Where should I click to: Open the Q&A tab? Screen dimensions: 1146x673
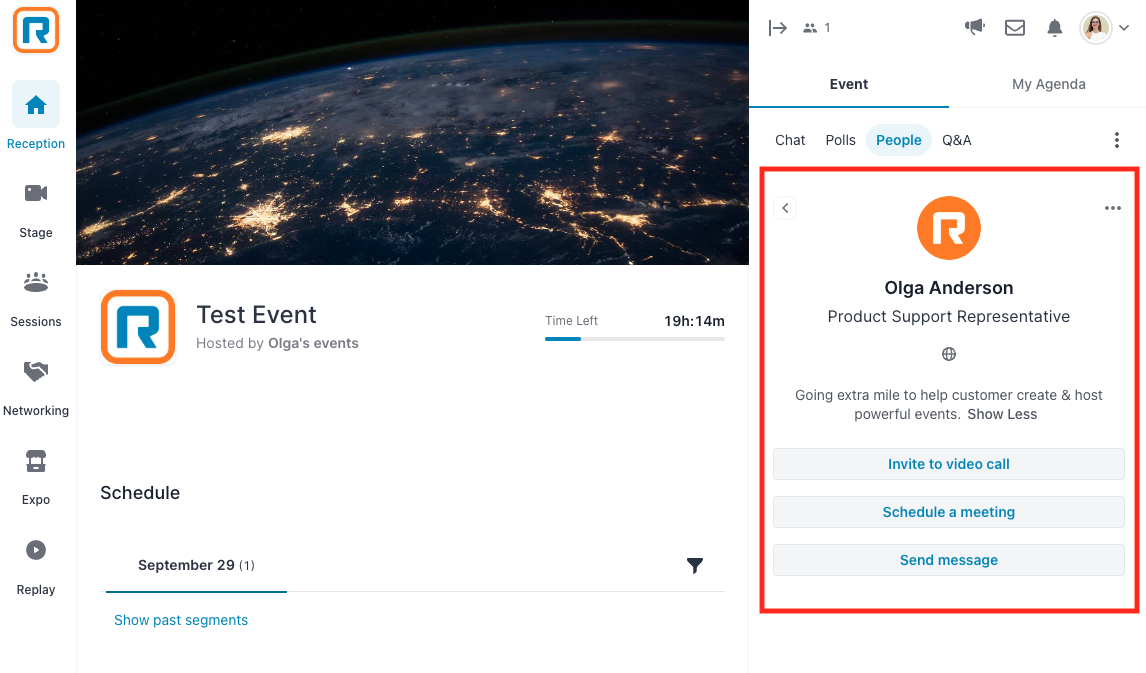(x=957, y=140)
